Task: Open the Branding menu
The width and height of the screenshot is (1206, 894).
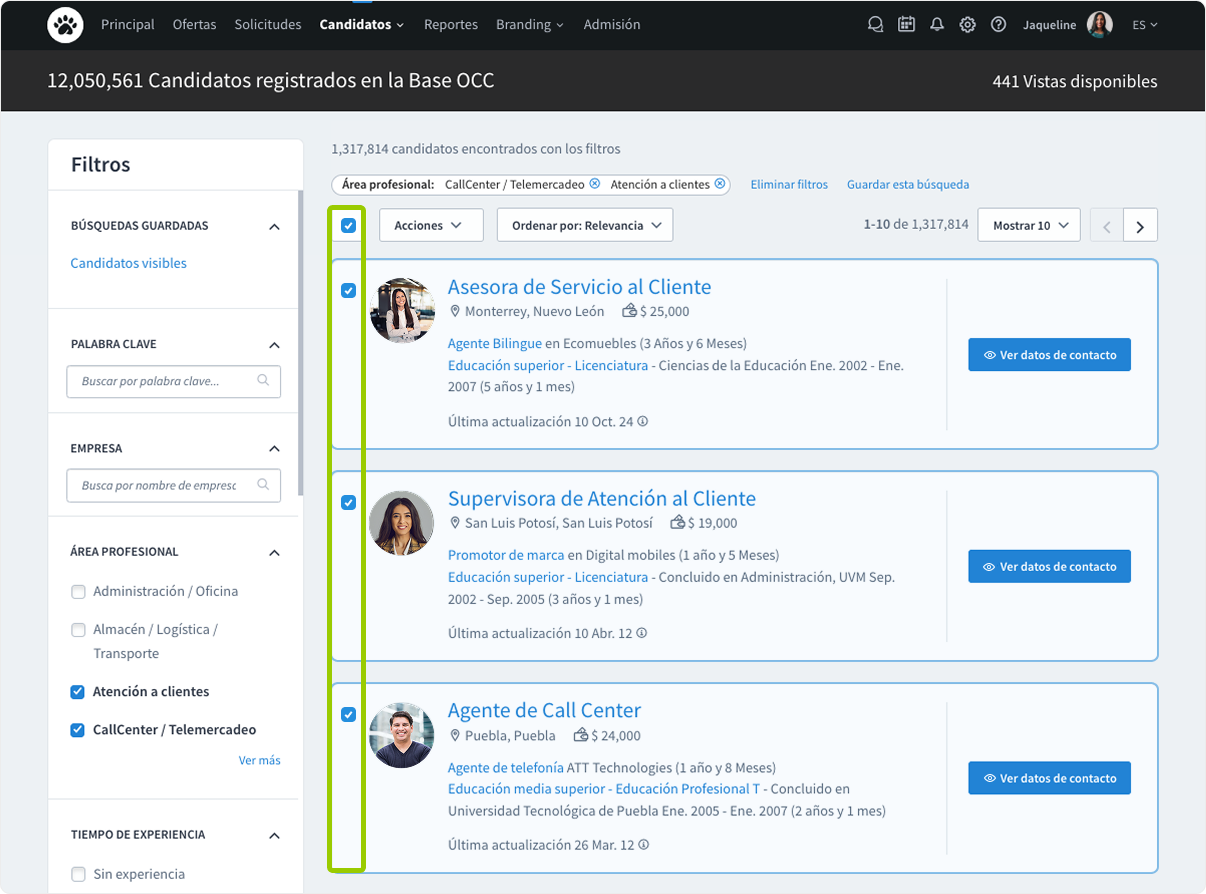Action: 529,25
